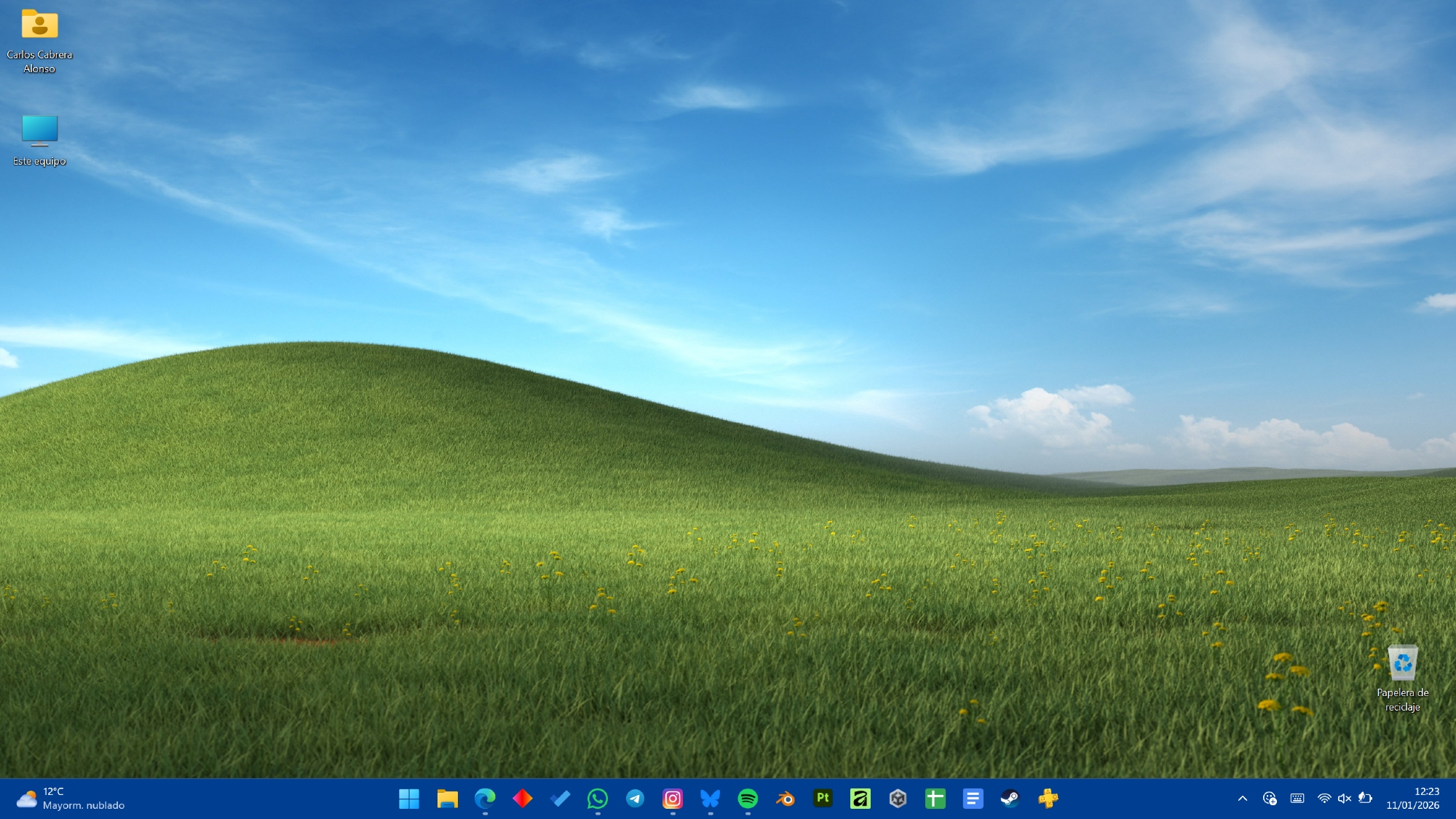Launch File Explorer from the taskbar
Viewport: 1456px width, 819px height.
click(x=447, y=799)
